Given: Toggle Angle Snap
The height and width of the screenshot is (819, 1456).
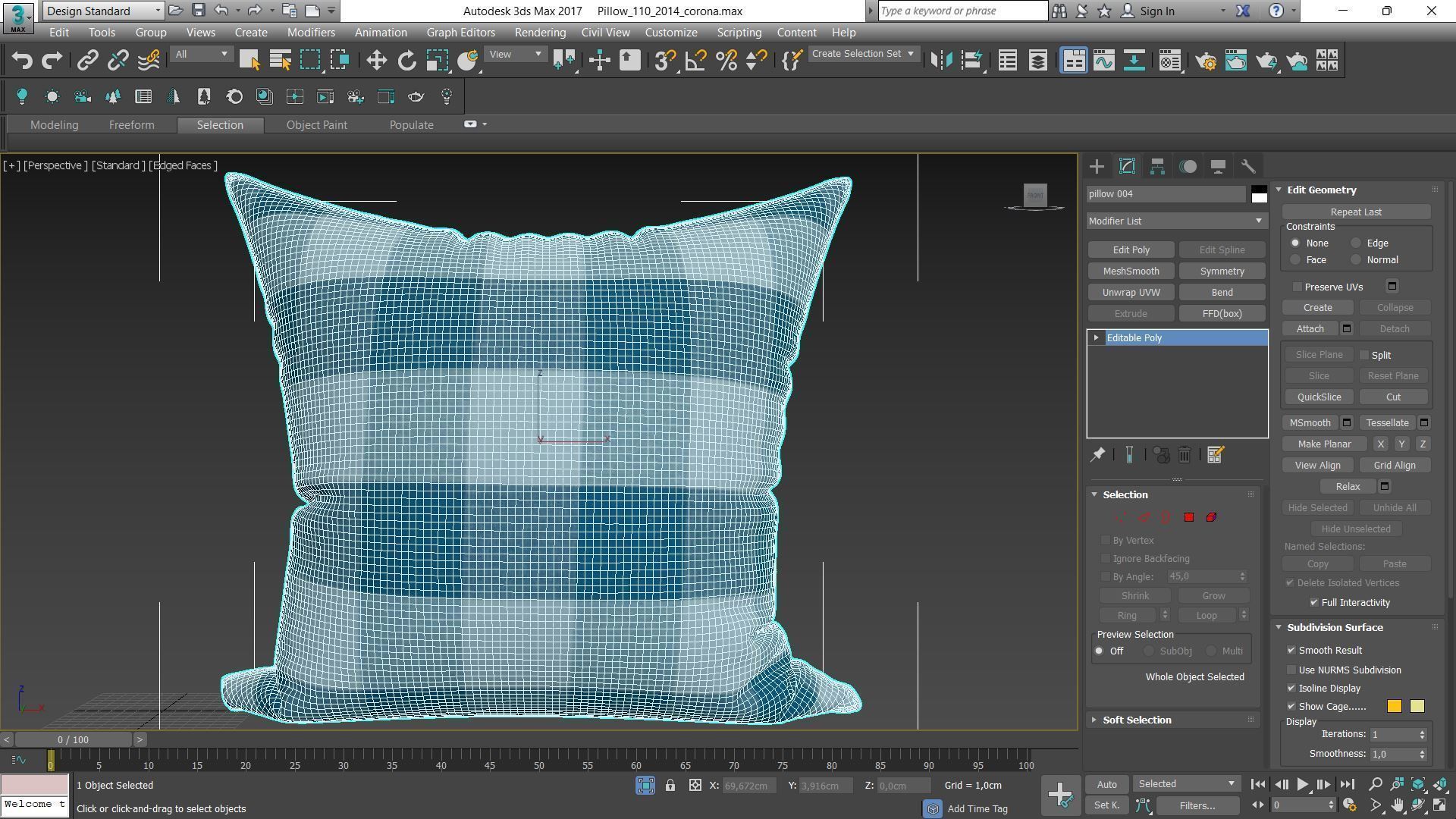Looking at the screenshot, I should 695,61.
